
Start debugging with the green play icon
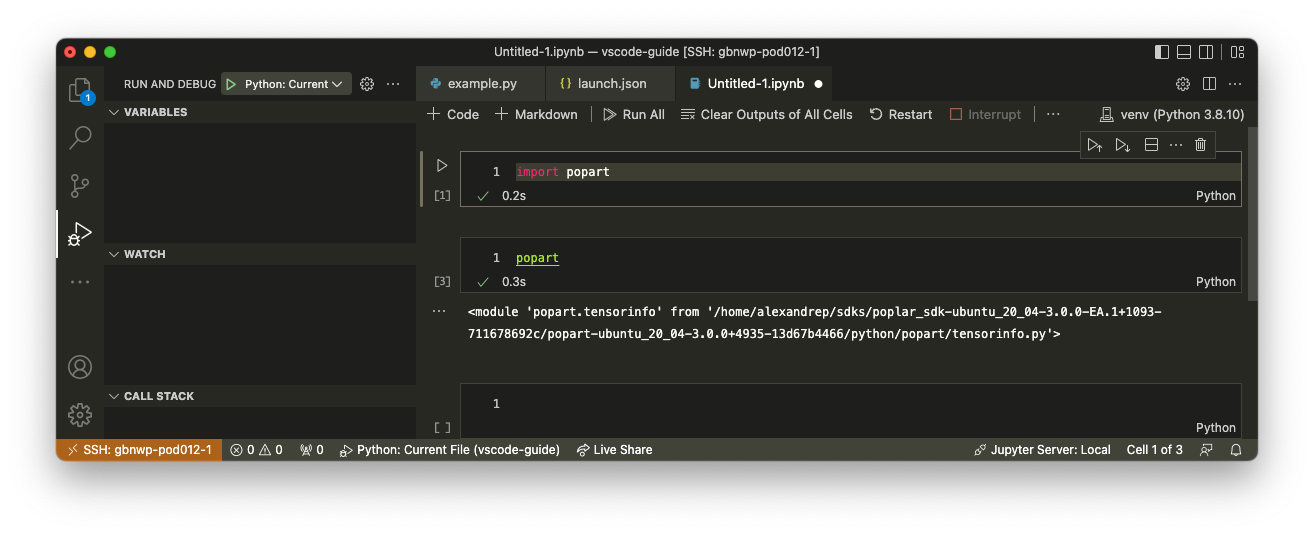click(x=231, y=84)
